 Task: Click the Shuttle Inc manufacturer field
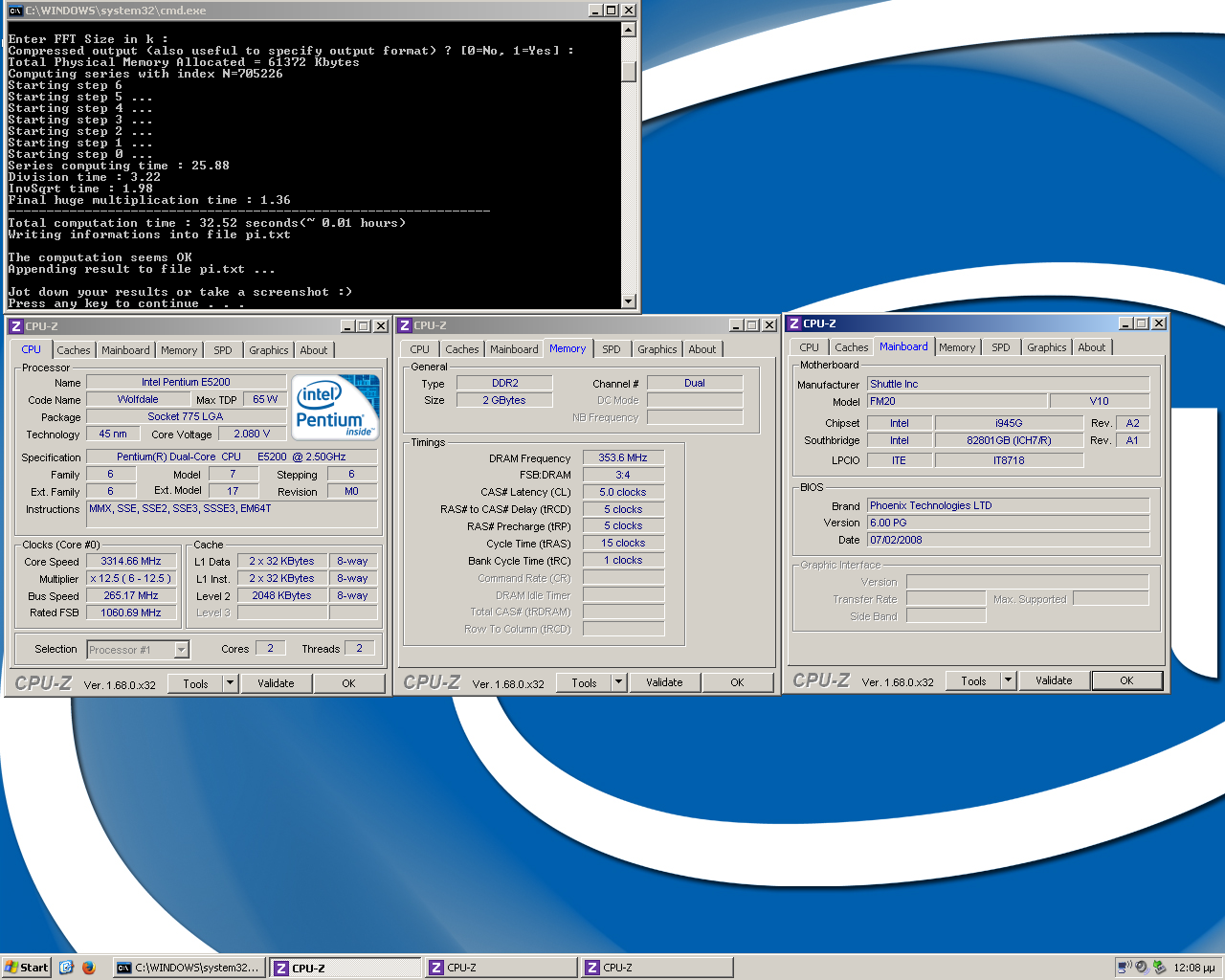[1008, 384]
